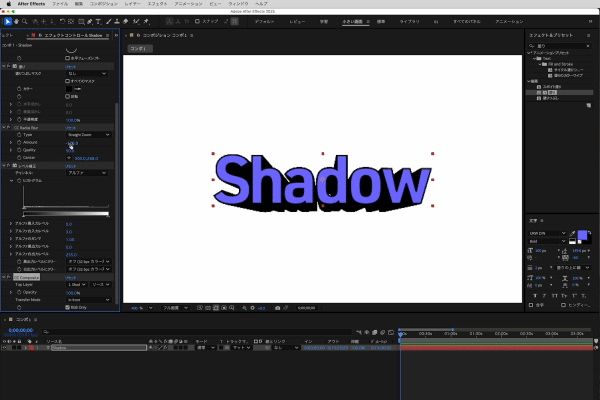
Task: Select the Pen tool
Action: 90,21
